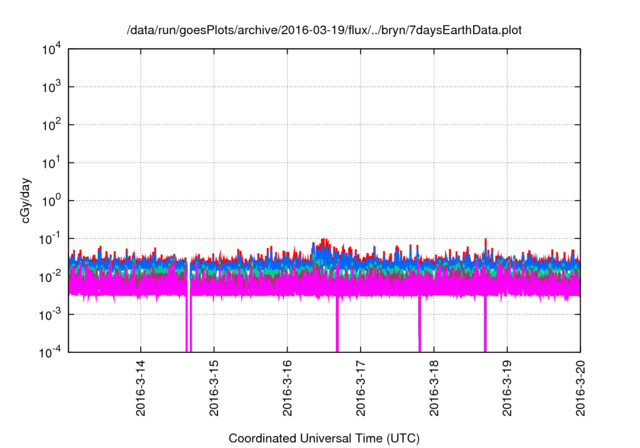The width and height of the screenshot is (640, 448).
Task: Click the red peak on 2016-3-16
Action: (324, 242)
